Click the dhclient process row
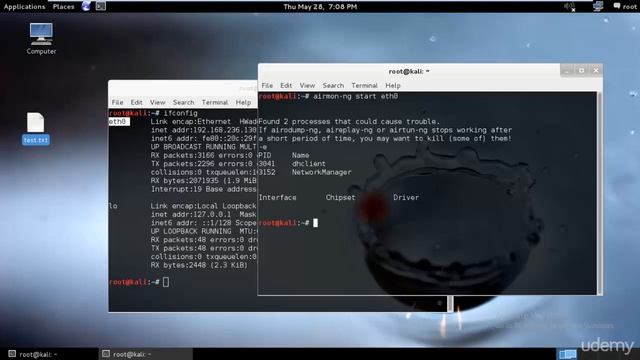Screen dimensions: 640x360 pos(292,164)
